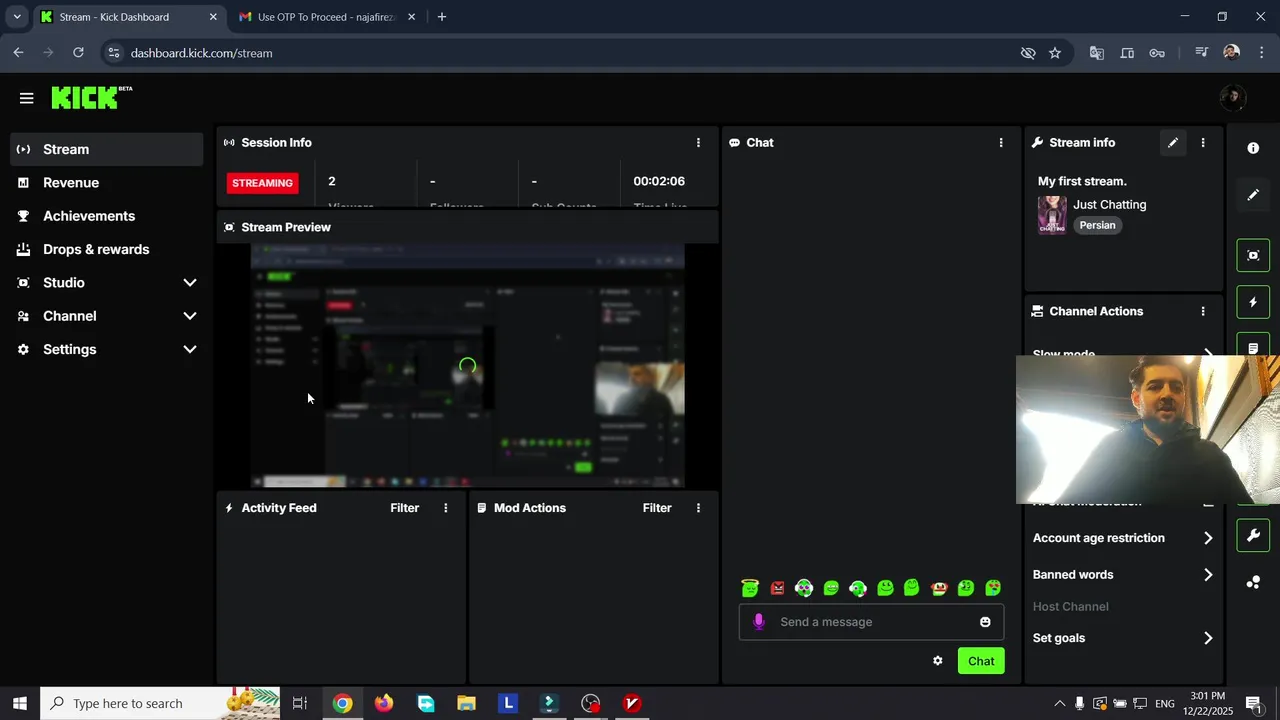Click the Kick logo
Image resolution: width=1280 pixels, height=720 pixels.
(x=91, y=97)
